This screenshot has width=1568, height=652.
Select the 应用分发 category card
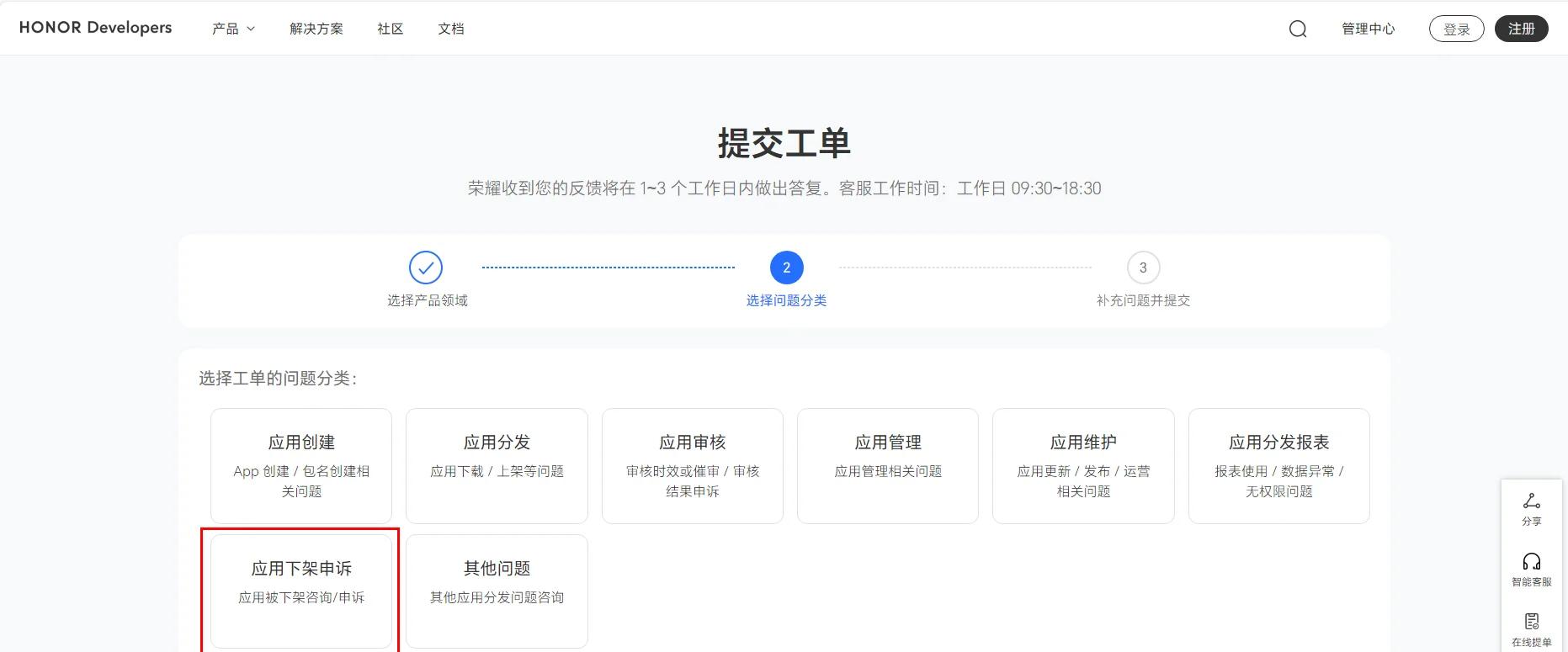click(497, 465)
